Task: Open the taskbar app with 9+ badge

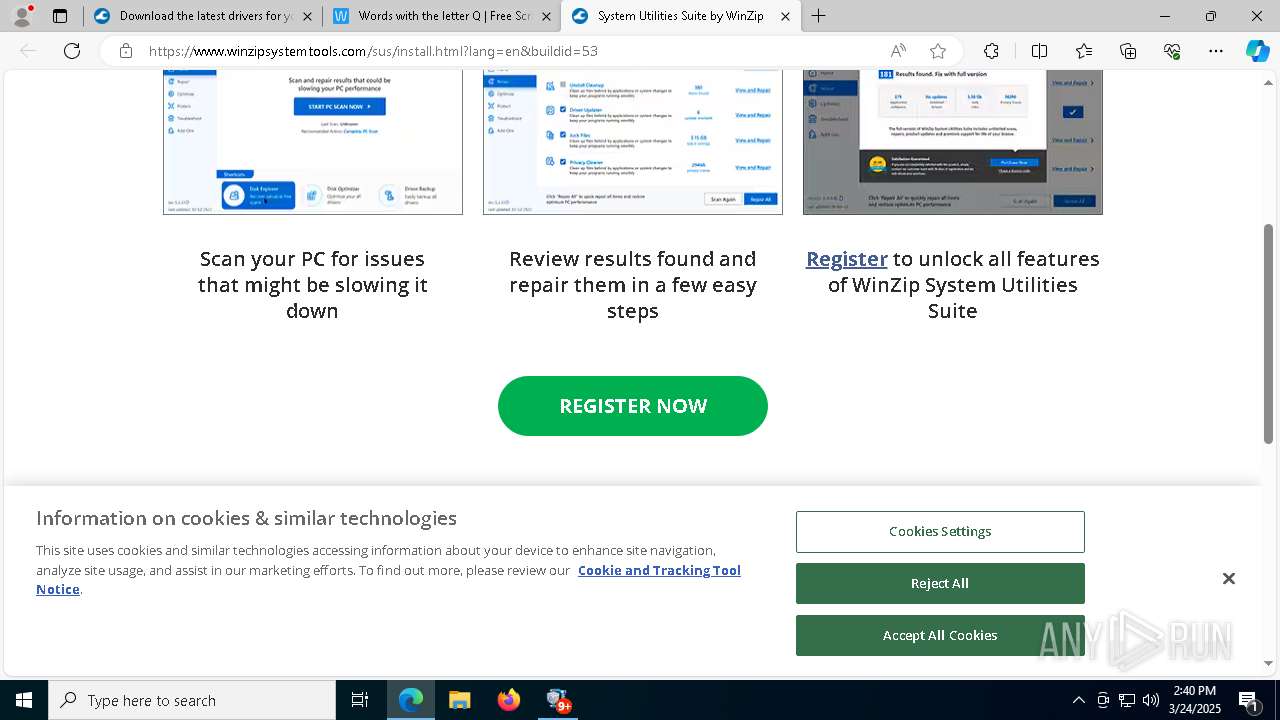Action: pos(558,700)
